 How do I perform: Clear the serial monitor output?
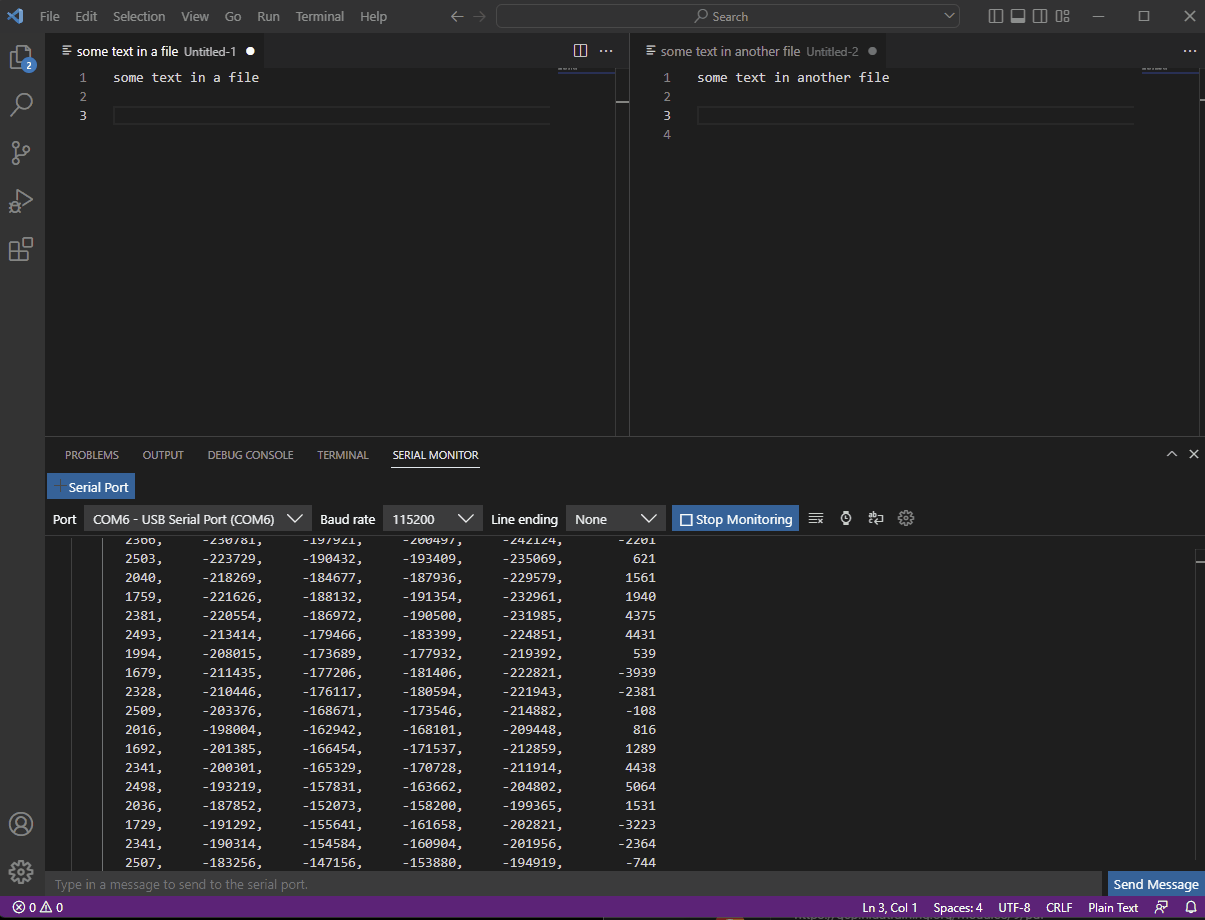pos(816,518)
